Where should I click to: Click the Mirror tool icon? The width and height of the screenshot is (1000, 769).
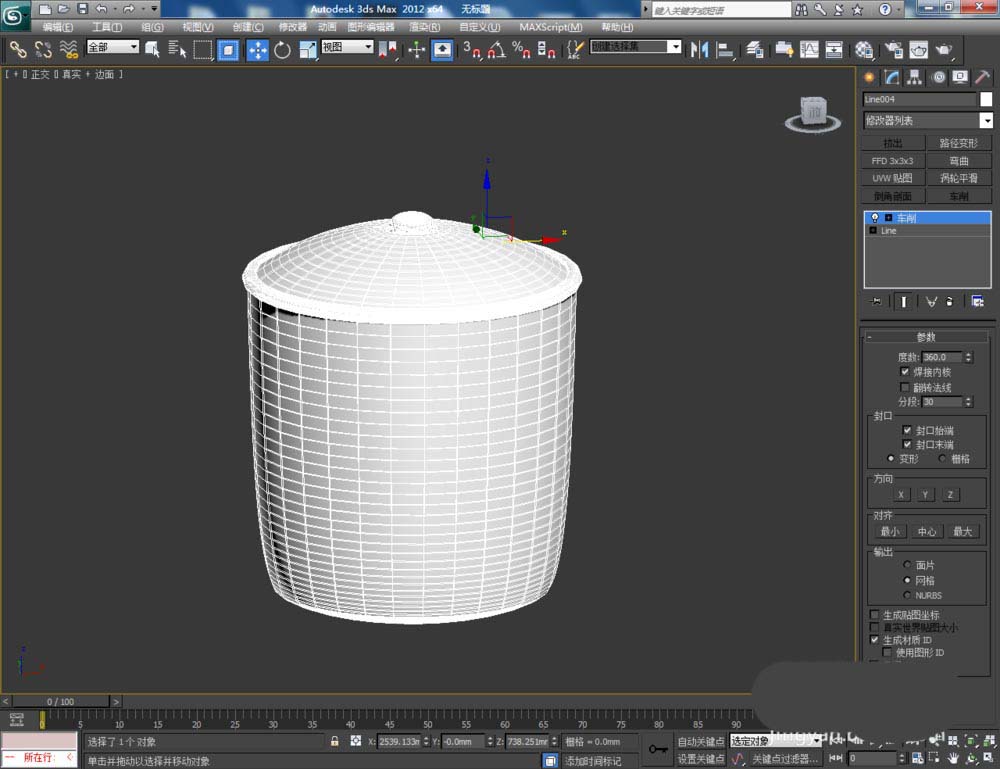(700, 49)
